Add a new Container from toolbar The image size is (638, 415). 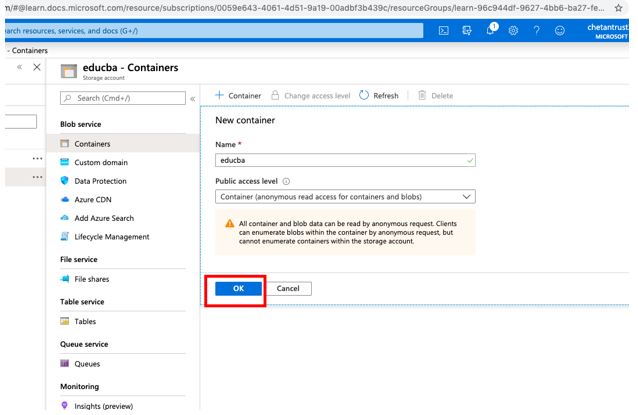click(x=238, y=96)
